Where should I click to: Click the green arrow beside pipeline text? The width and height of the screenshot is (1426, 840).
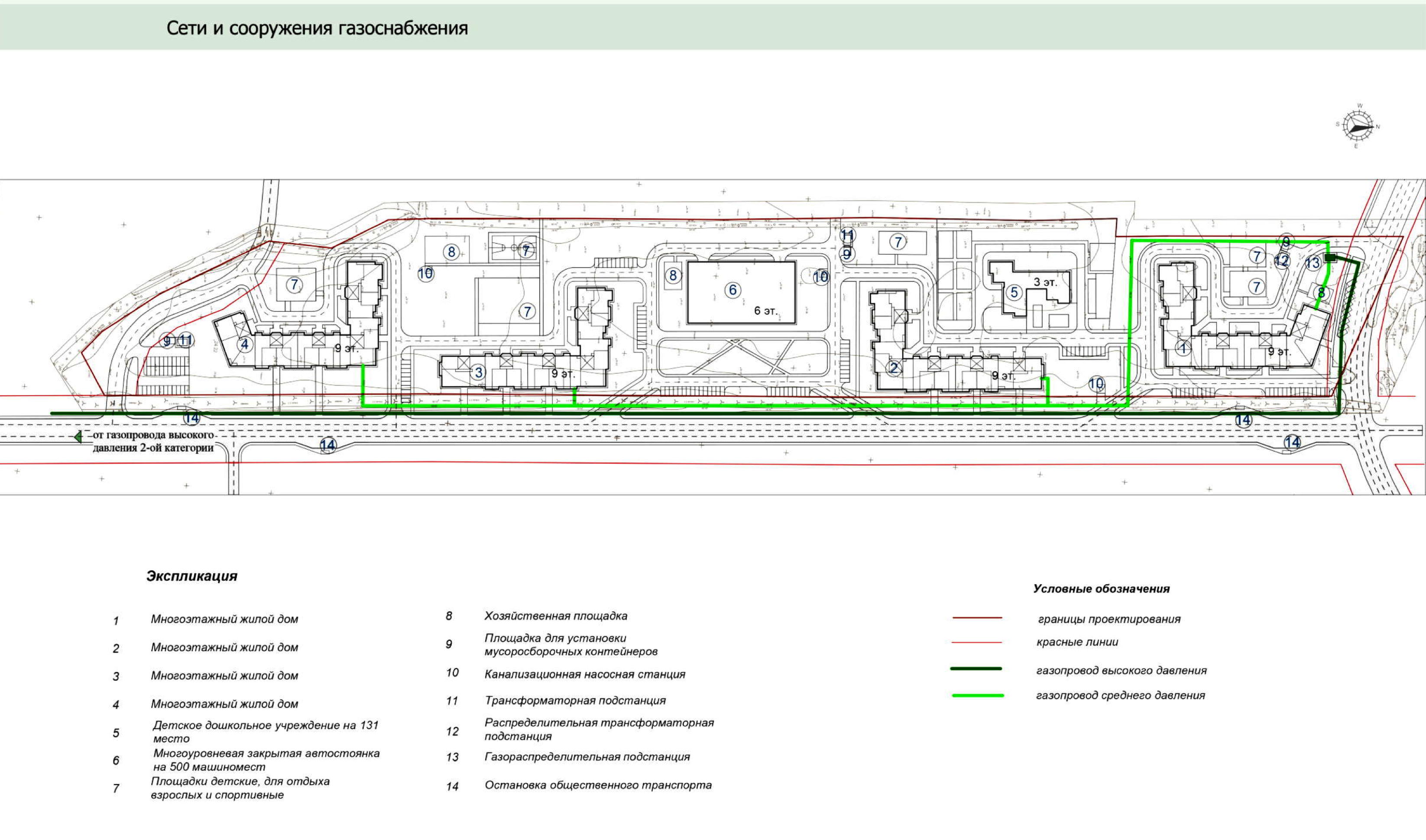tap(78, 437)
